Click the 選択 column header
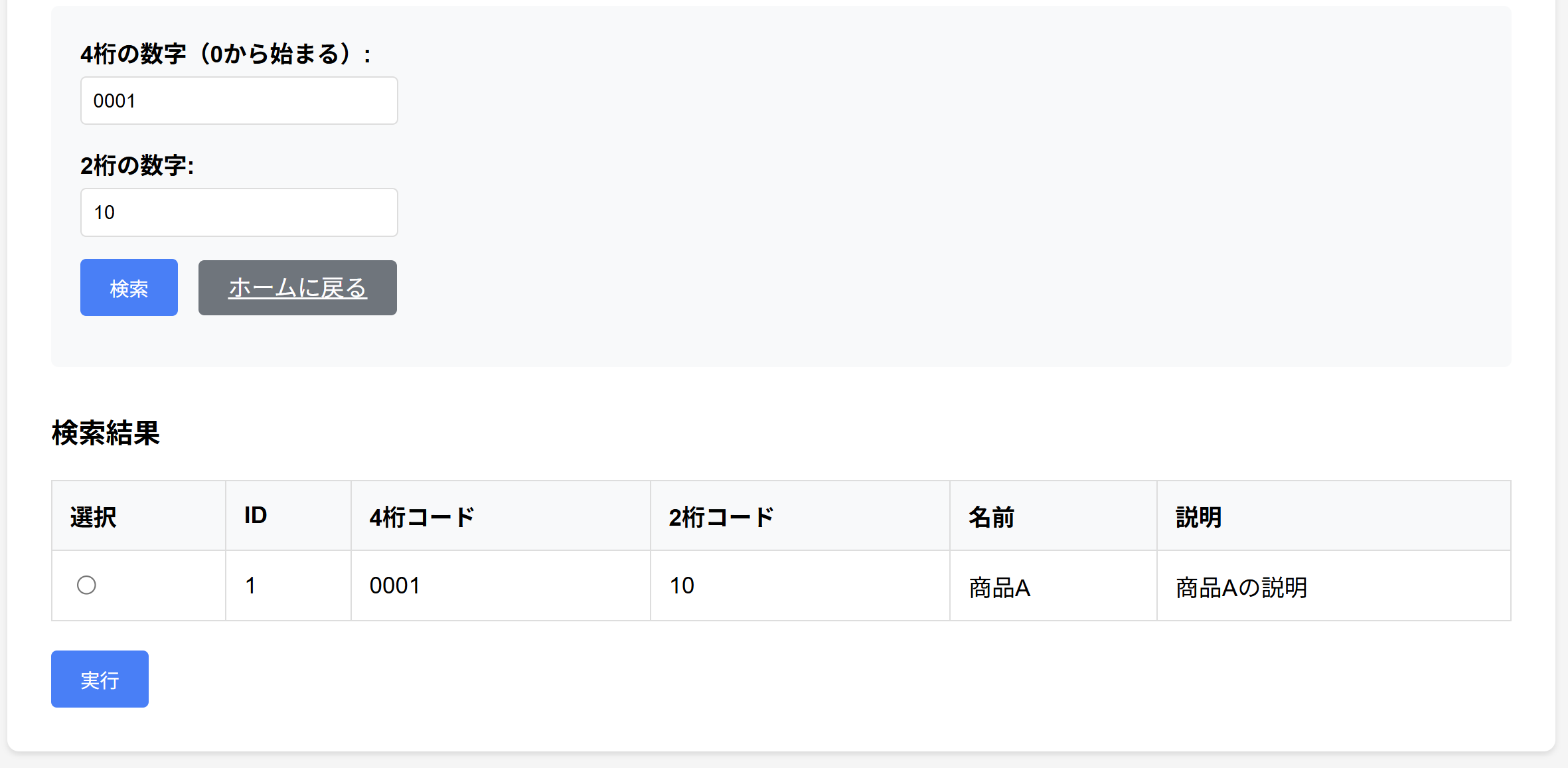1568x768 pixels. click(93, 516)
